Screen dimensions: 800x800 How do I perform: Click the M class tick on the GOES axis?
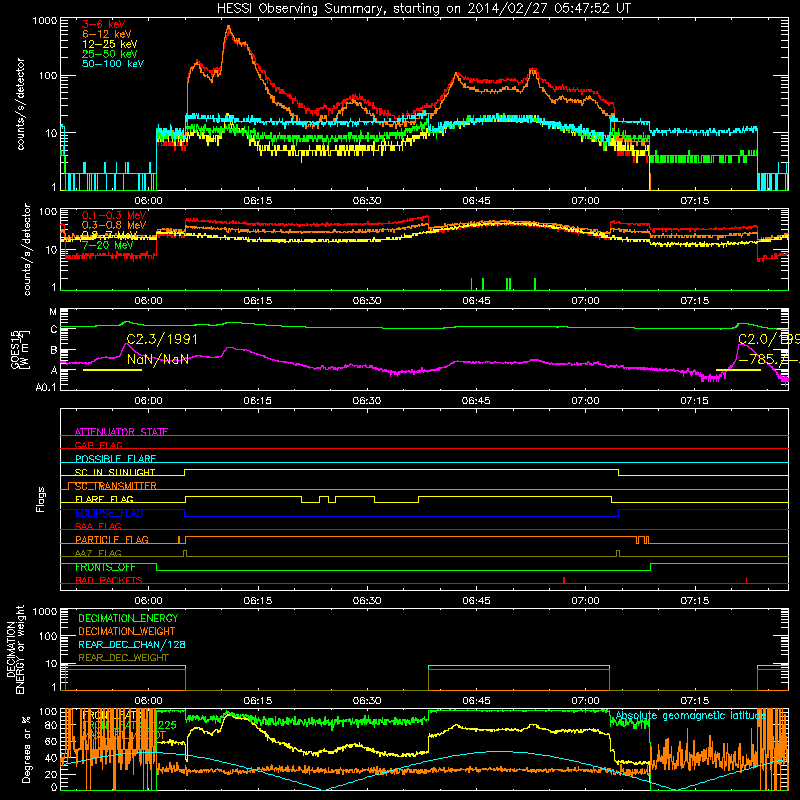(x=53, y=312)
